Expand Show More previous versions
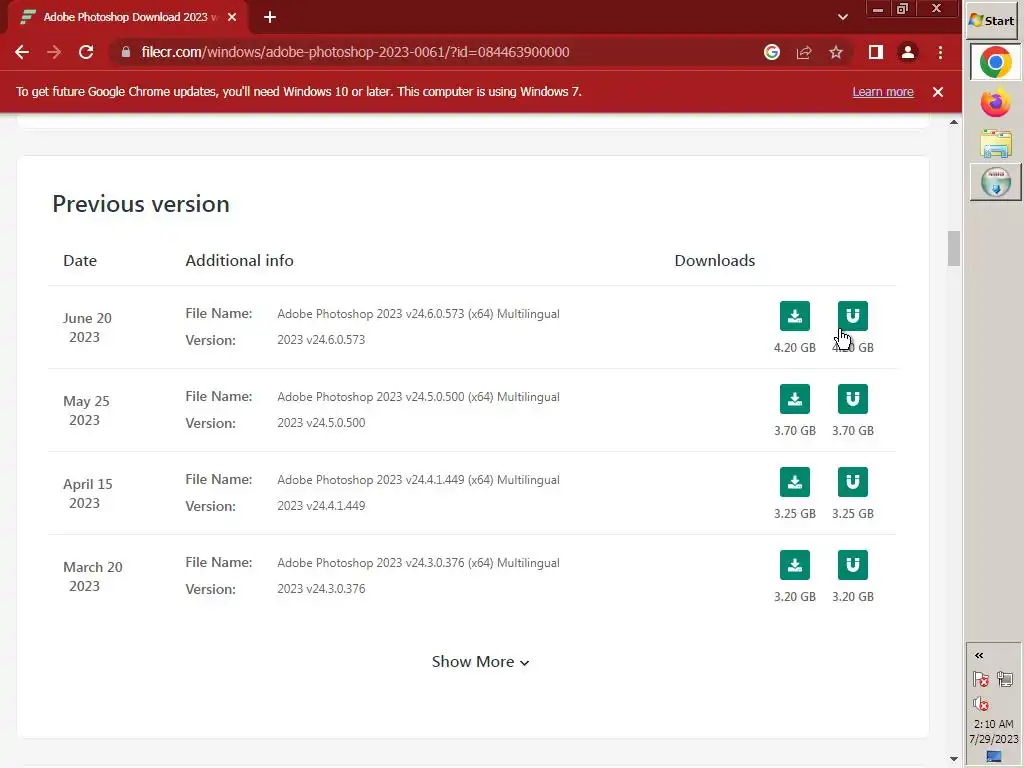The image size is (1024, 768). tap(480, 662)
